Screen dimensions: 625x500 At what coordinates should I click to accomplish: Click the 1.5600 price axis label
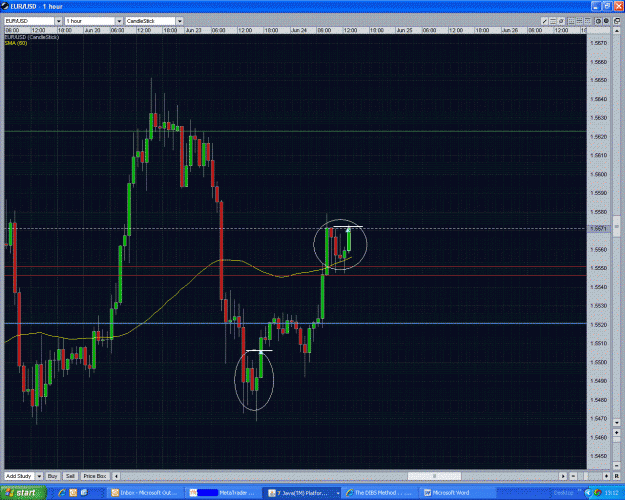point(598,174)
